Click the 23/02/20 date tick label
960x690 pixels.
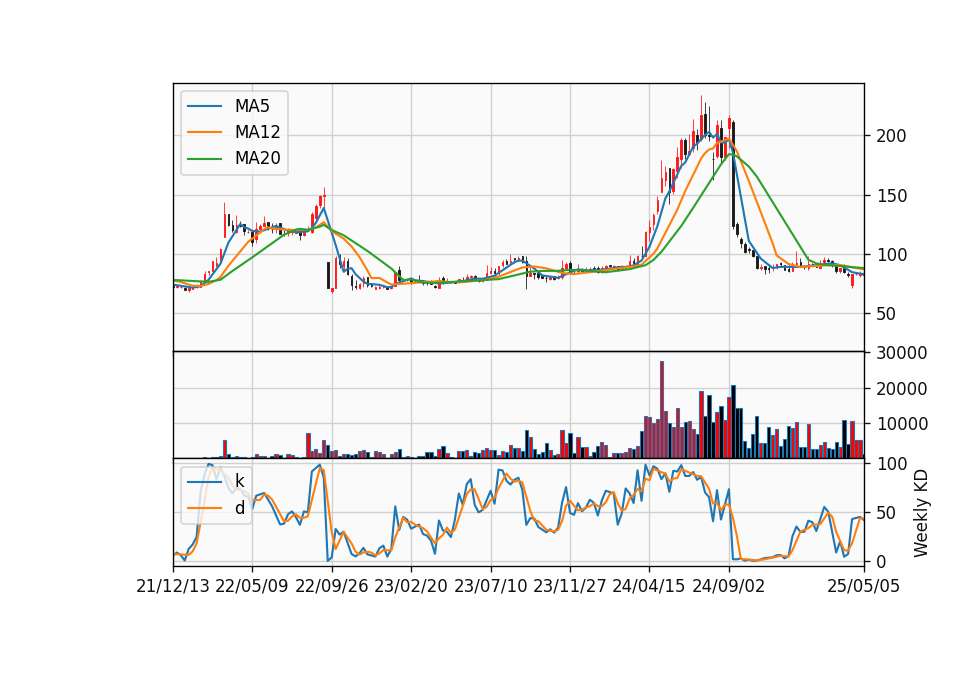coord(411,586)
